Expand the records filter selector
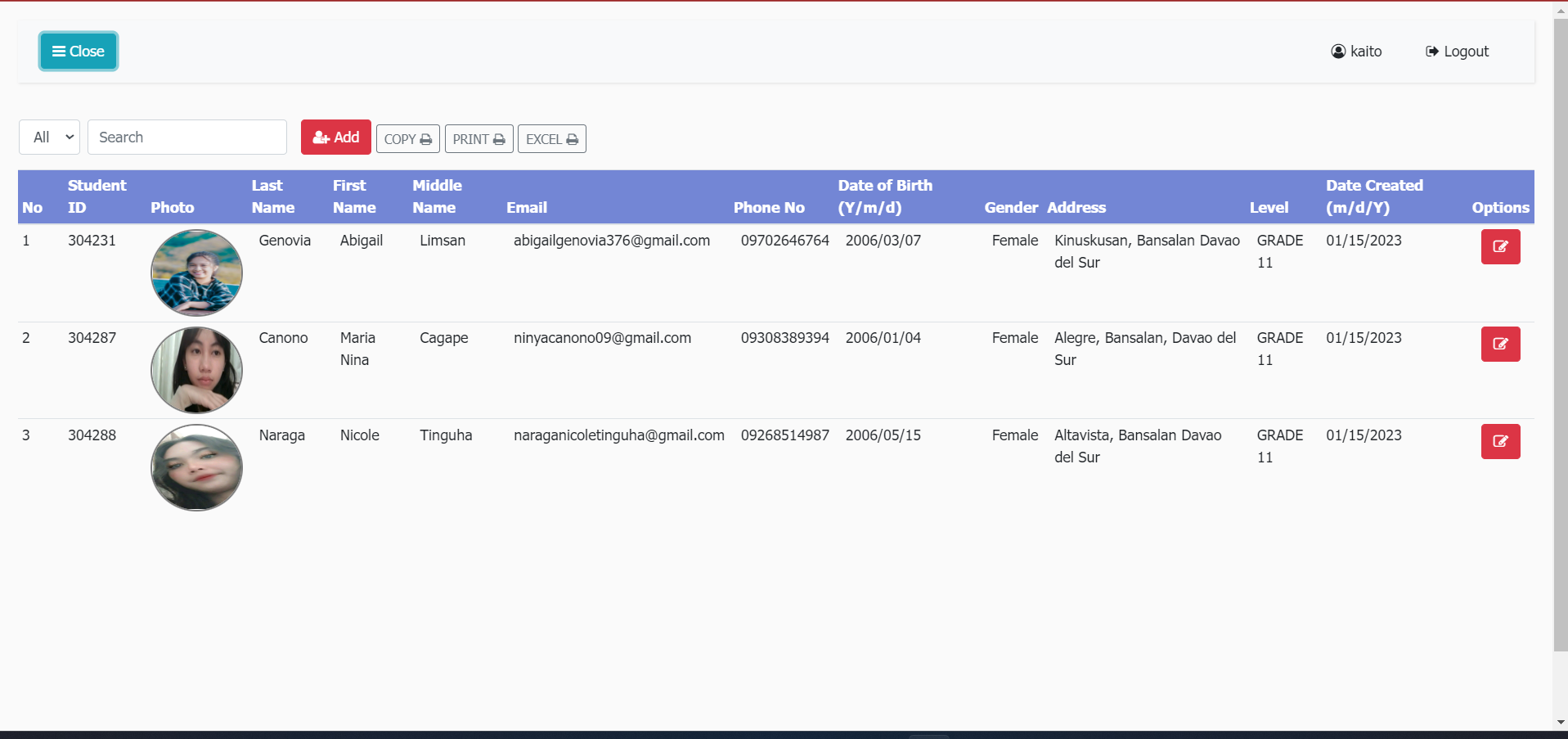 [49, 137]
